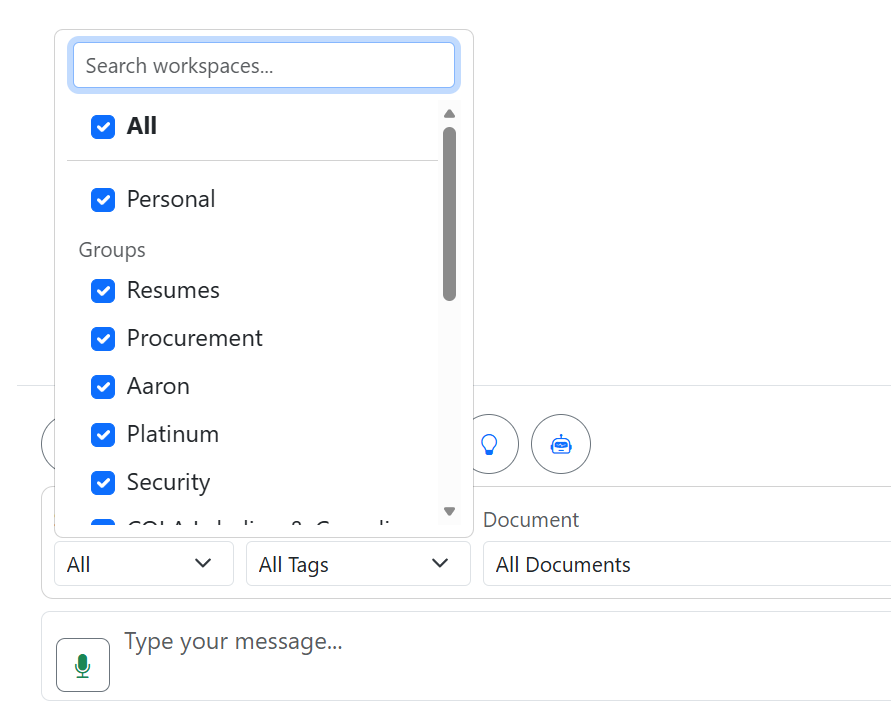Open the All Tags dropdown

[358, 564]
